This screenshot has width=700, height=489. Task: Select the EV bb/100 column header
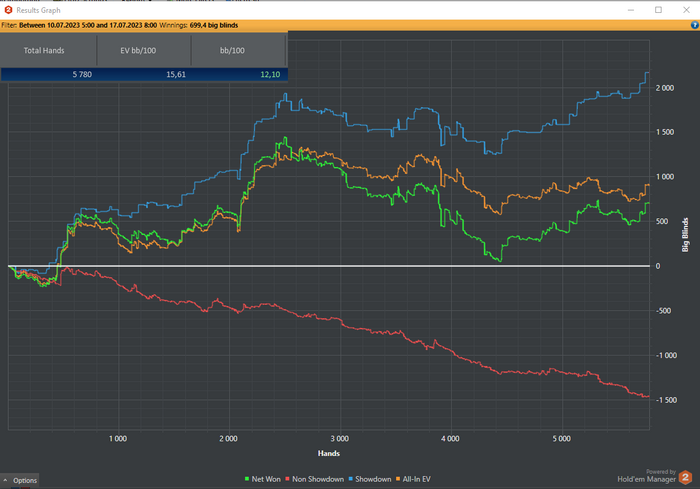point(144,50)
